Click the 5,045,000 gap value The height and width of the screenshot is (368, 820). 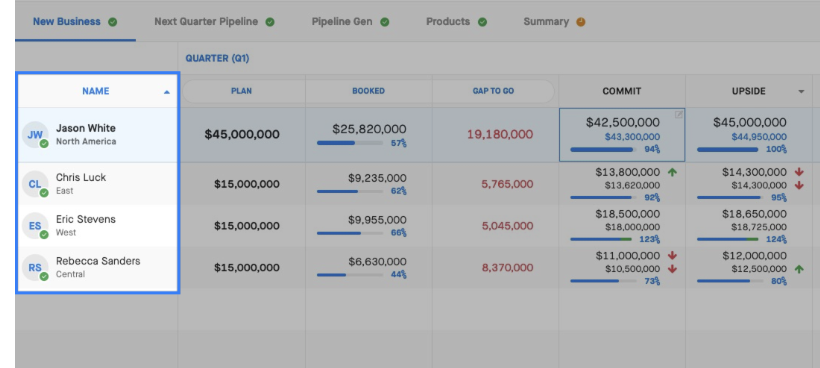click(508, 226)
